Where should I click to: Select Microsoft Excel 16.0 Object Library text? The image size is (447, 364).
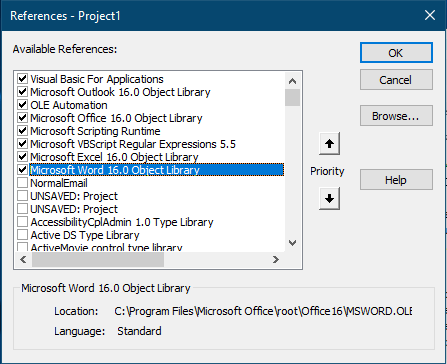114,157
